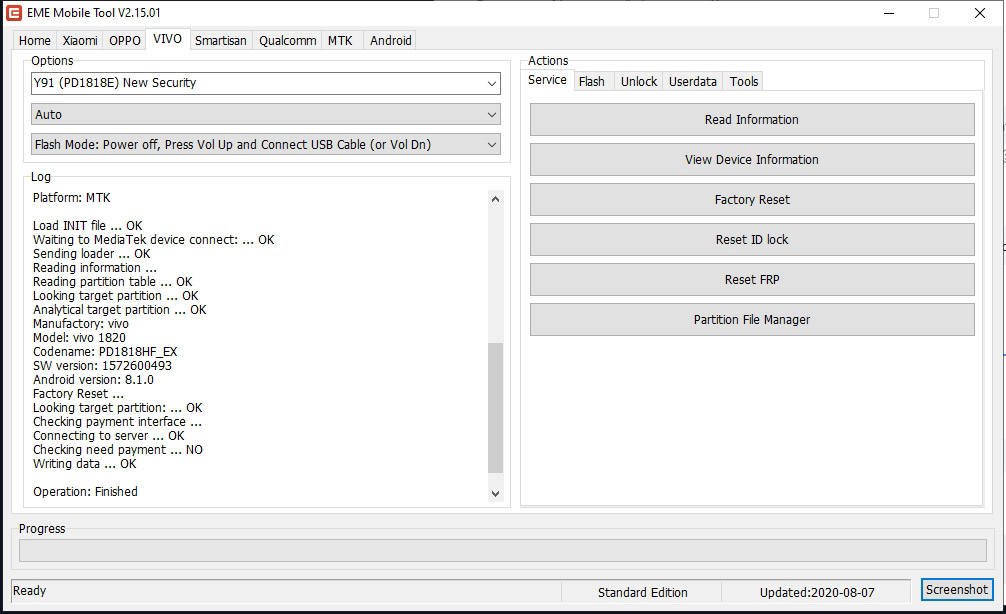Open the Tools actions tab
The image size is (1006, 614).
pyautogui.click(x=744, y=81)
